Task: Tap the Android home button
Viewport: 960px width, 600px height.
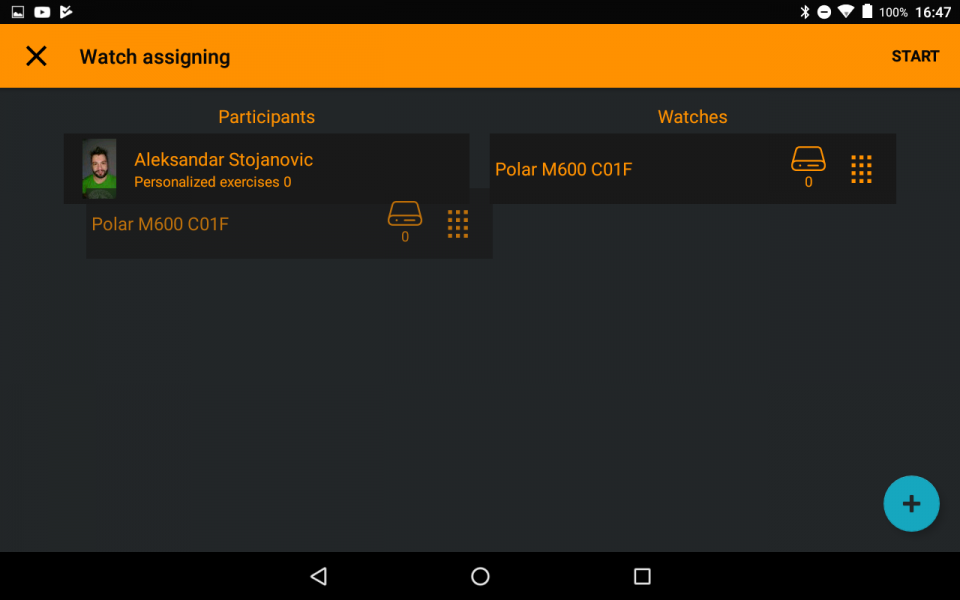Action: [480, 576]
